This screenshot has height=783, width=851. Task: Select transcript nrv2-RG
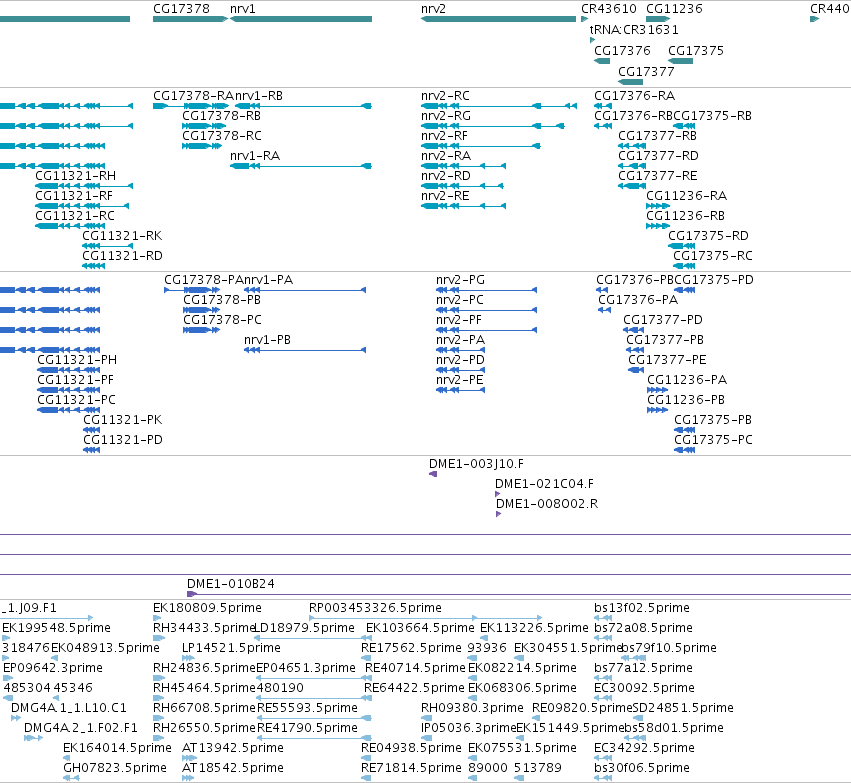coord(446,116)
